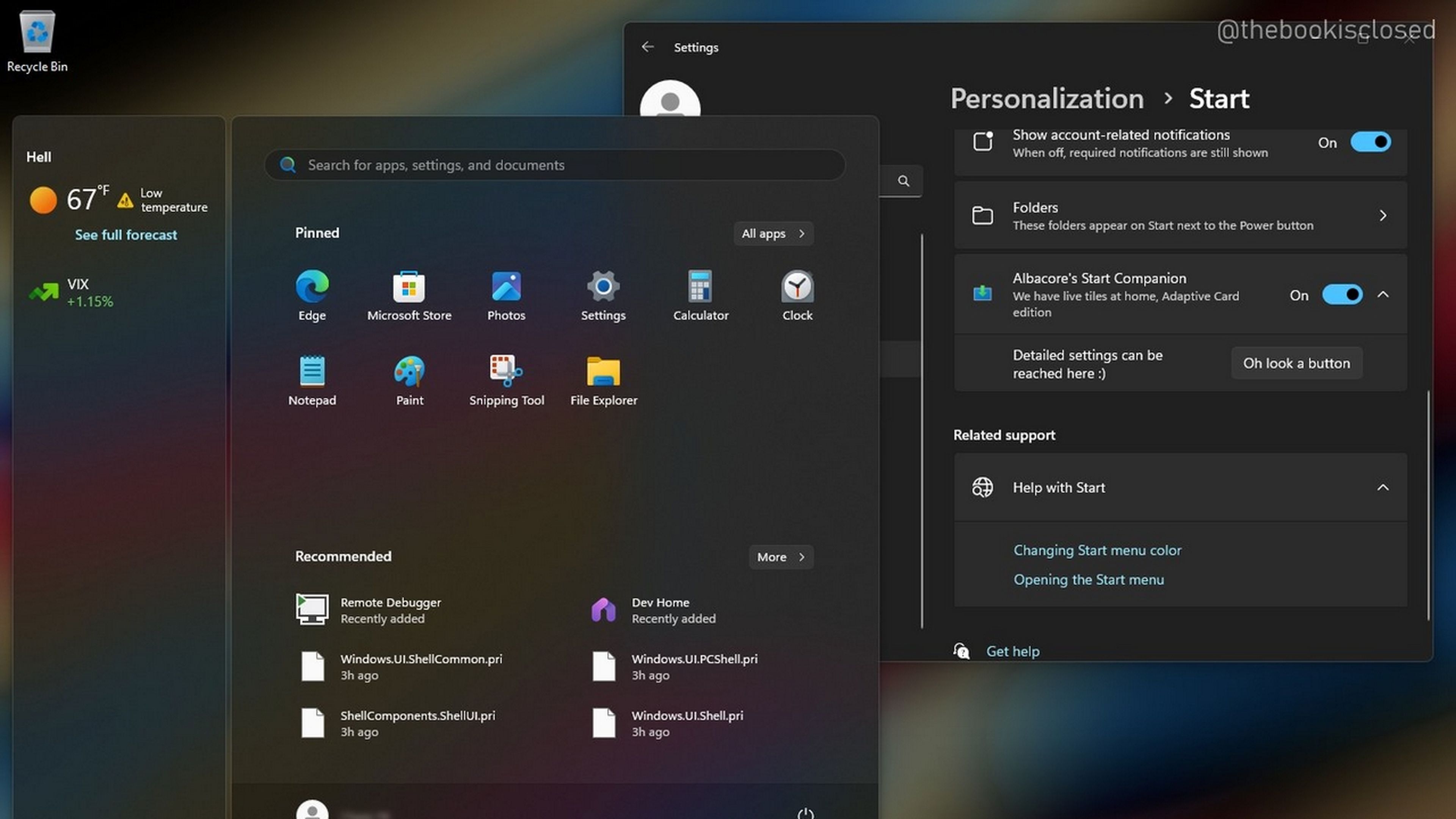Open the Opening the Start menu link

1089,579
